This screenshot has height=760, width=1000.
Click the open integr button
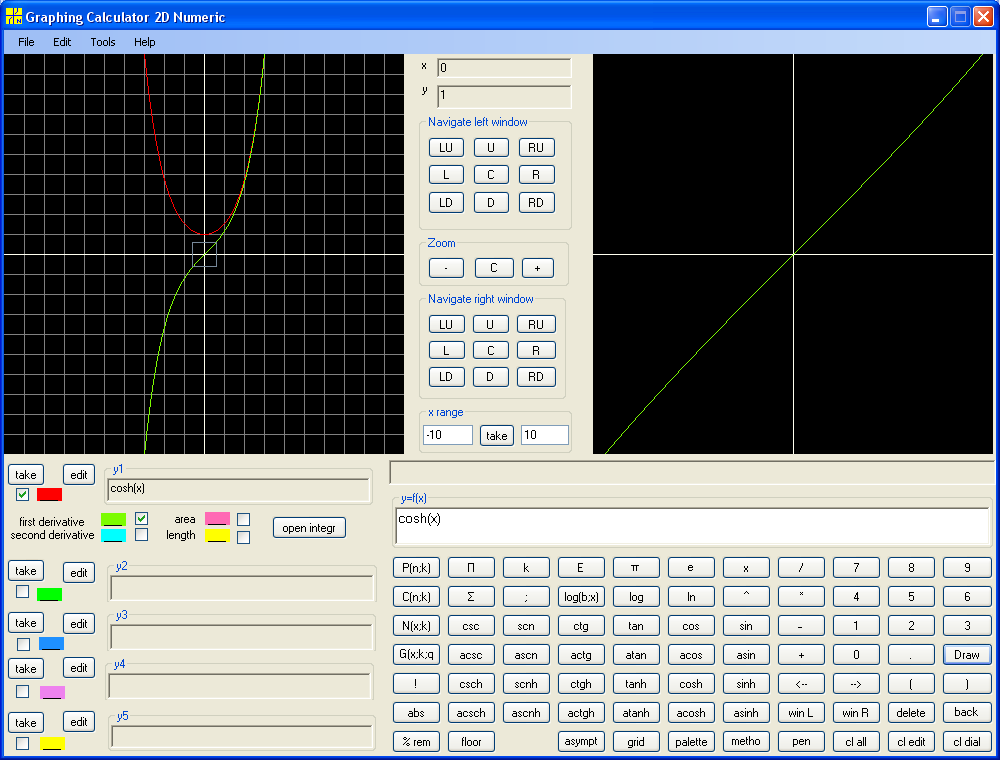[309, 528]
